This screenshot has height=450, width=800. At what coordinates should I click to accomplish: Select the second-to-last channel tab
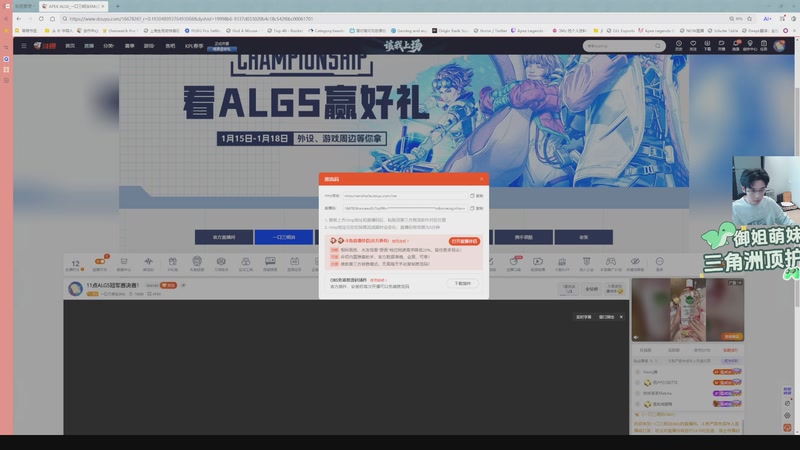click(x=523, y=237)
